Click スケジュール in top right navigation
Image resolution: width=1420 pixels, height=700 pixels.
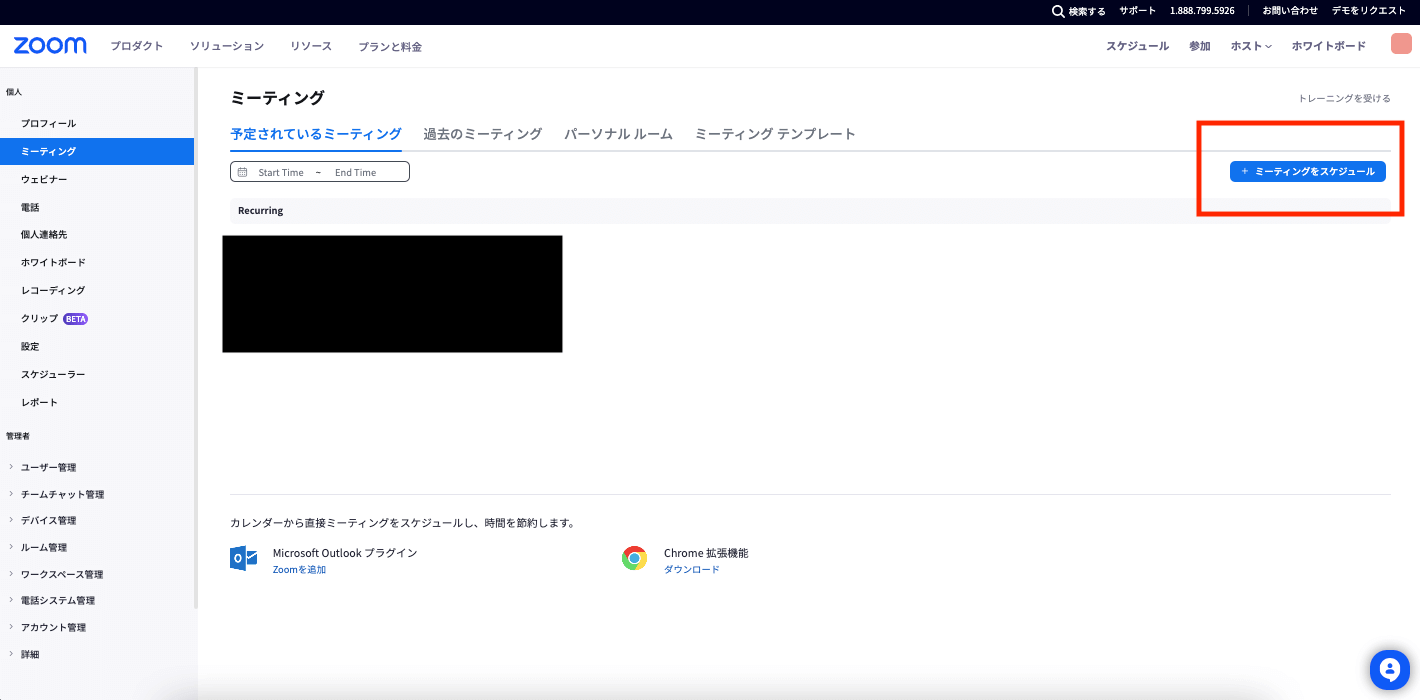(x=1137, y=46)
